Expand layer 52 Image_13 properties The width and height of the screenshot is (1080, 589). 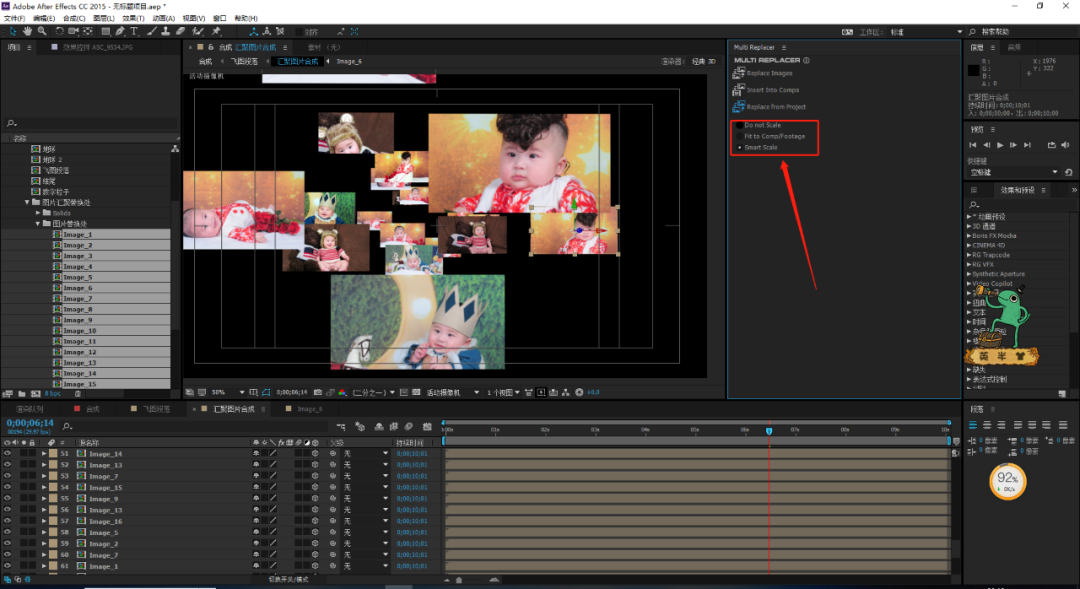pyautogui.click(x=44, y=465)
